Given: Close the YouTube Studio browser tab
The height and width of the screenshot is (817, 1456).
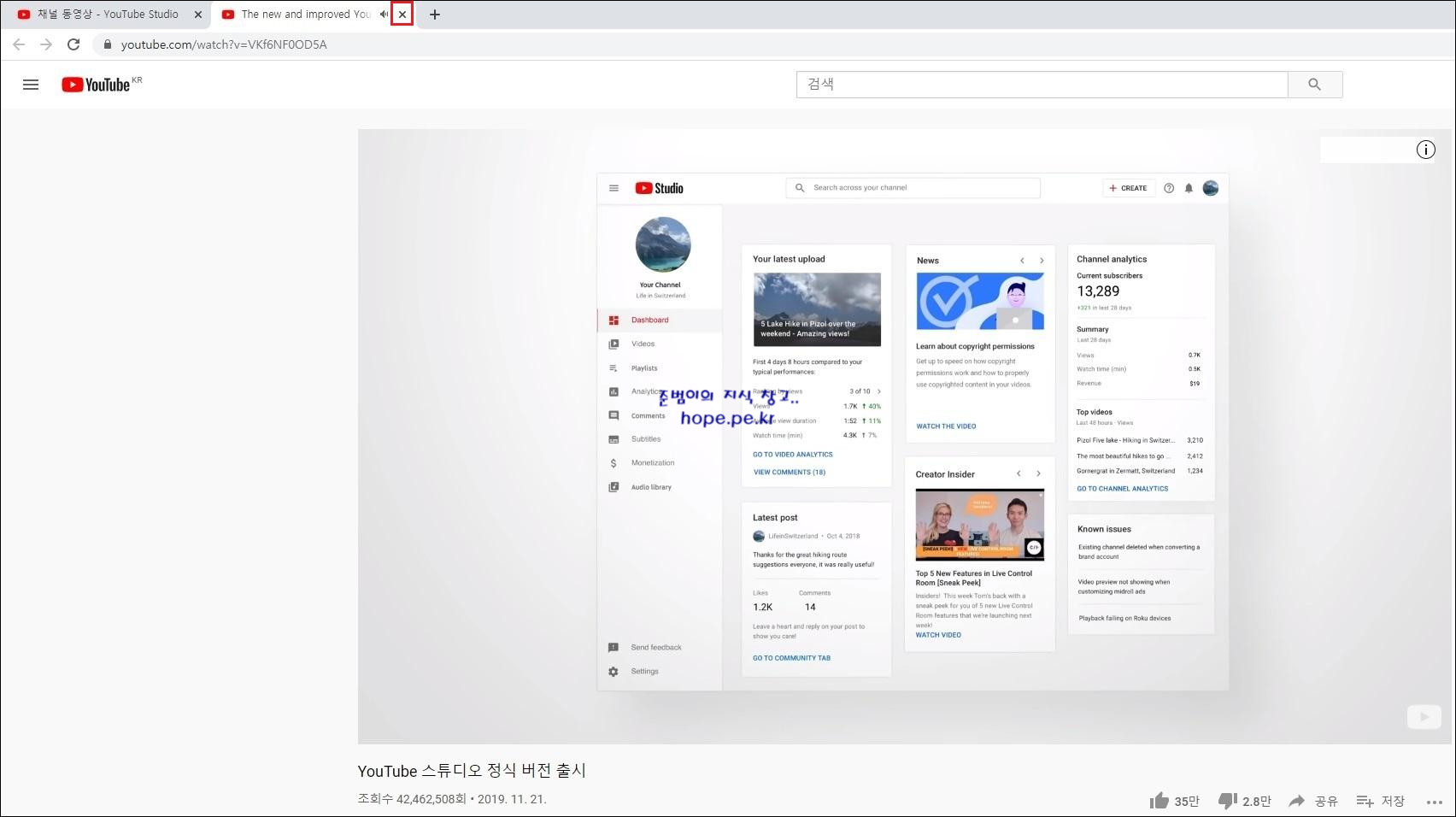Looking at the screenshot, I should click(x=197, y=15).
